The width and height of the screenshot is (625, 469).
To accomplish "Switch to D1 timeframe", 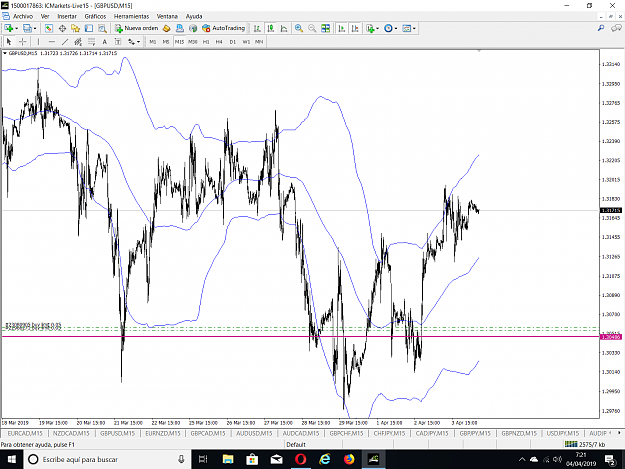I will click(x=233, y=41).
